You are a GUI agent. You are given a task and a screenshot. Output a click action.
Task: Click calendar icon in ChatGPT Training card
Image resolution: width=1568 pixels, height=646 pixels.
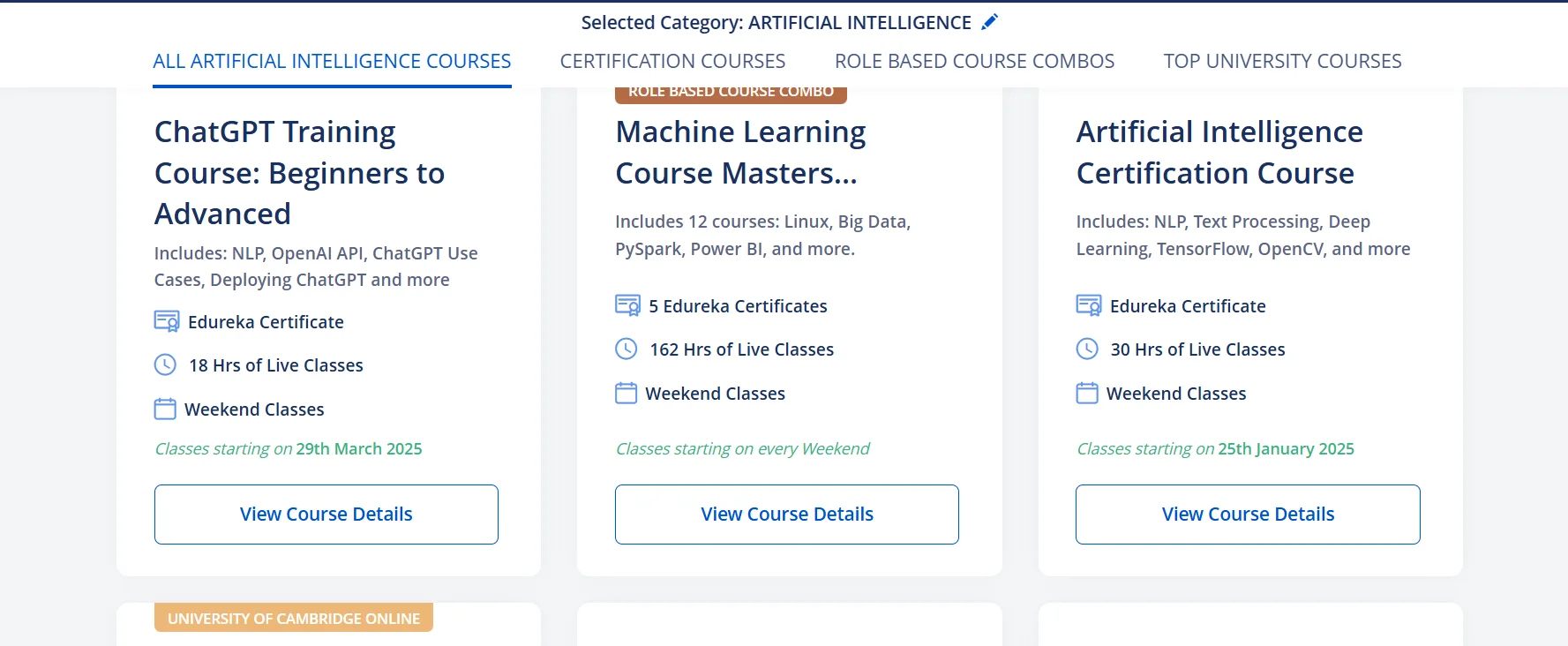point(165,409)
